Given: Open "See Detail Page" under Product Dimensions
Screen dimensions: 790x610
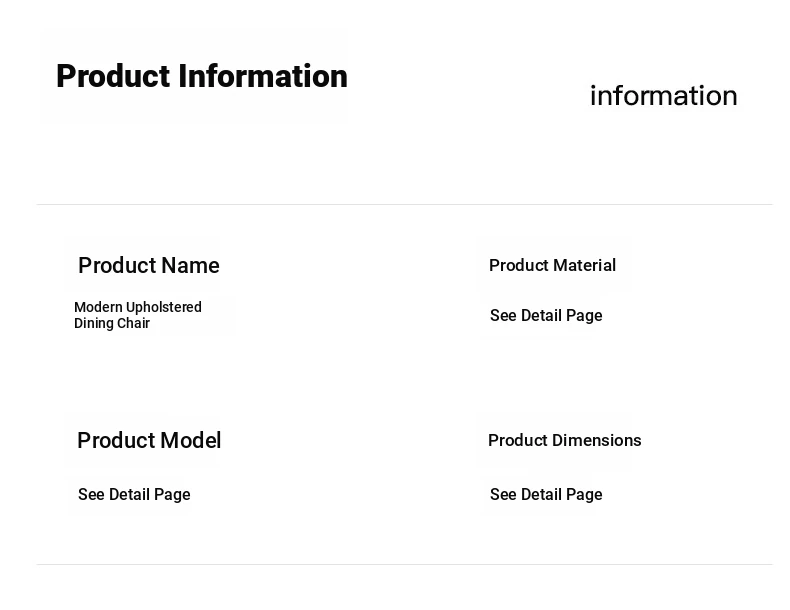Looking at the screenshot, I should [546, 495].
